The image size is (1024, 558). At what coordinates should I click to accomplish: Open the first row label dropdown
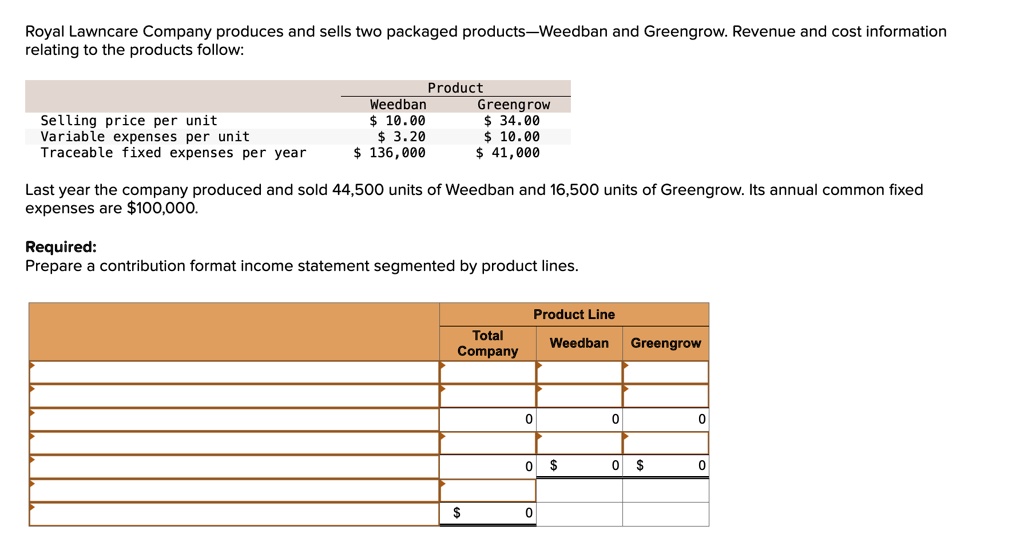[234, 372]
